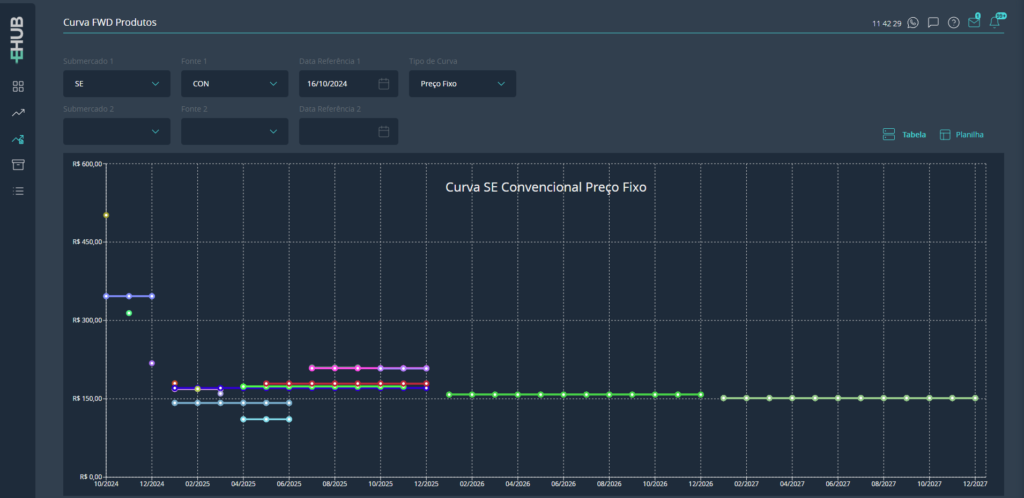The height and width of the screenshot is (498, 1024).
Task: Click the yellow data point near R$ 500
Action: (106, 215)
